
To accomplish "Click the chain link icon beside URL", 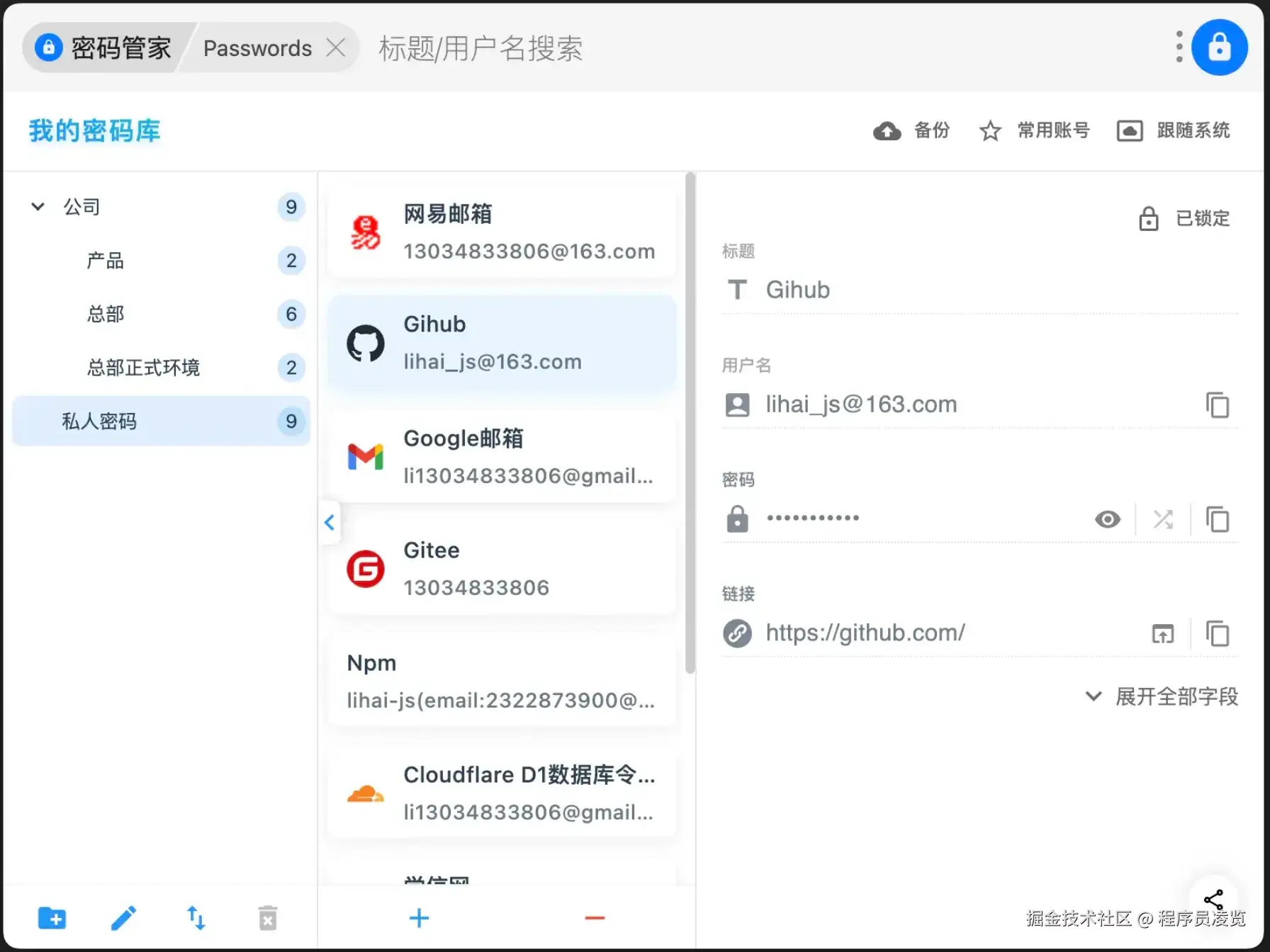I will pos(737,633).
